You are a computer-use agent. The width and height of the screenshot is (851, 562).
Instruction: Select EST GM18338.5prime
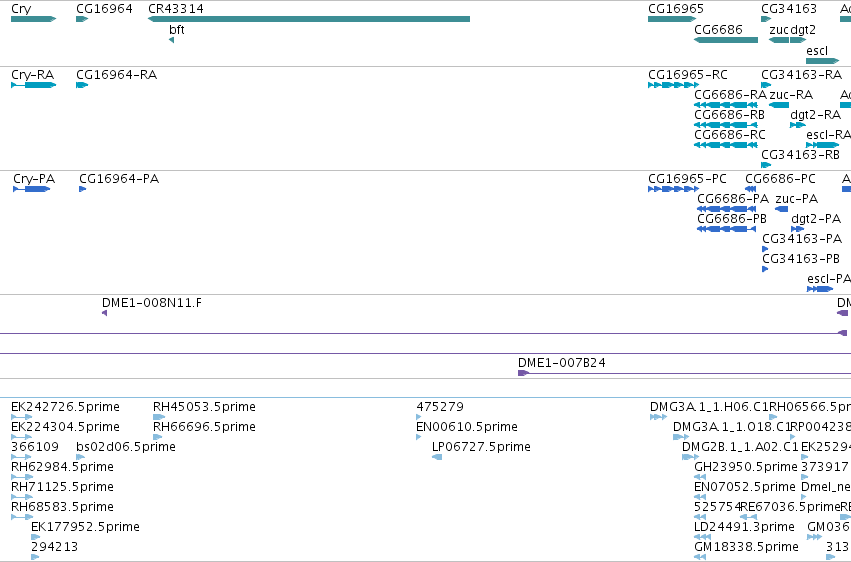746,547
